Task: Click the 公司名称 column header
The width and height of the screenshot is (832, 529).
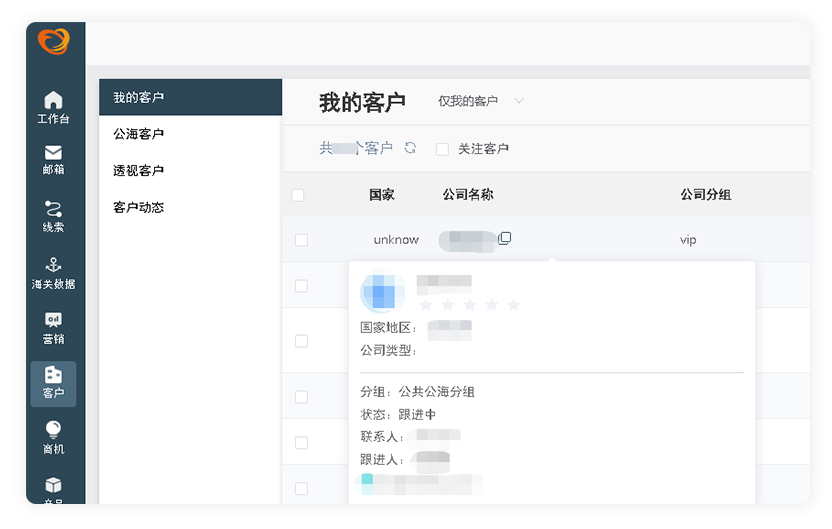Action: tap(468, 195)
